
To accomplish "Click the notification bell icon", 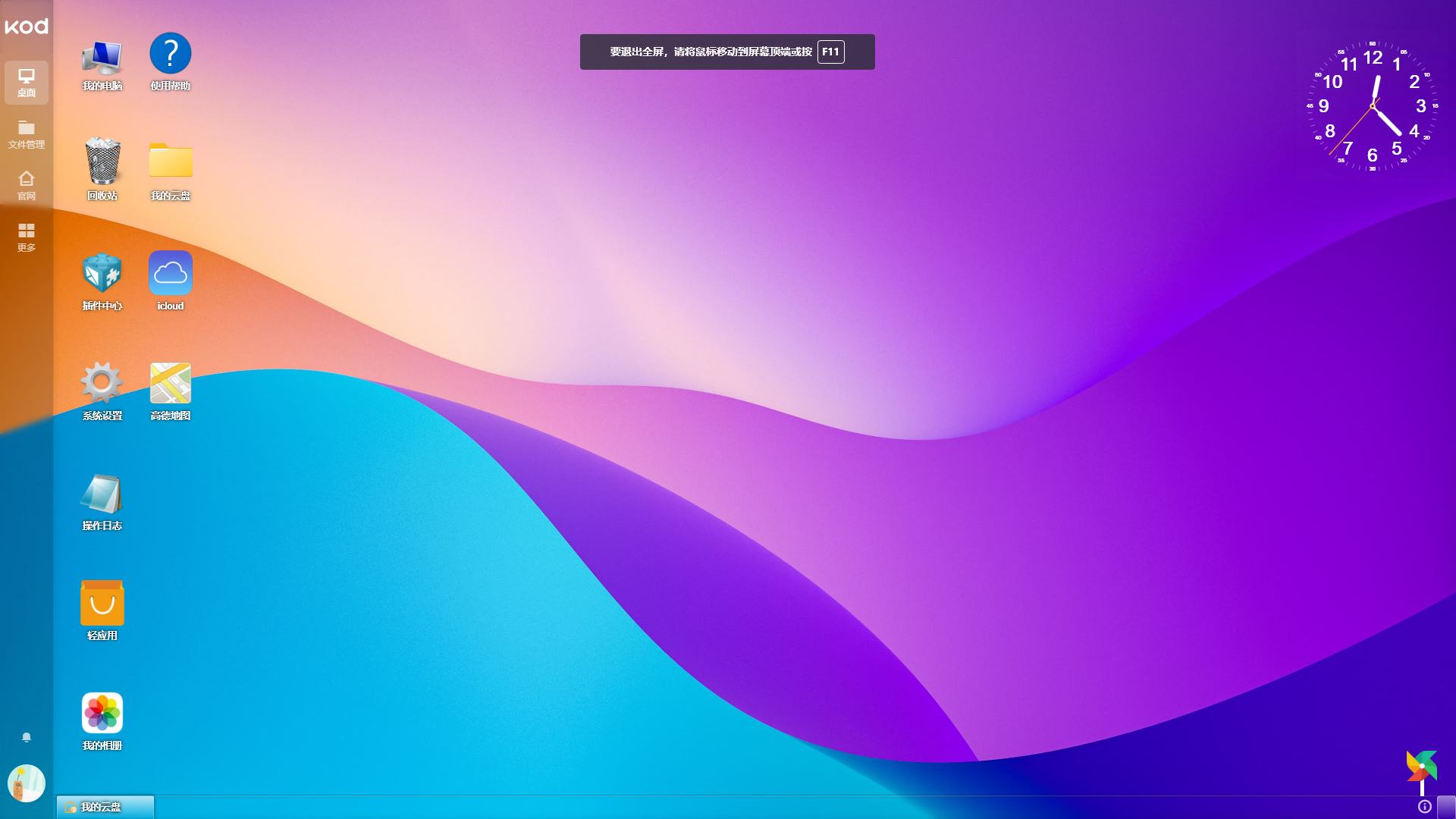I will click(x=27, y=737).
